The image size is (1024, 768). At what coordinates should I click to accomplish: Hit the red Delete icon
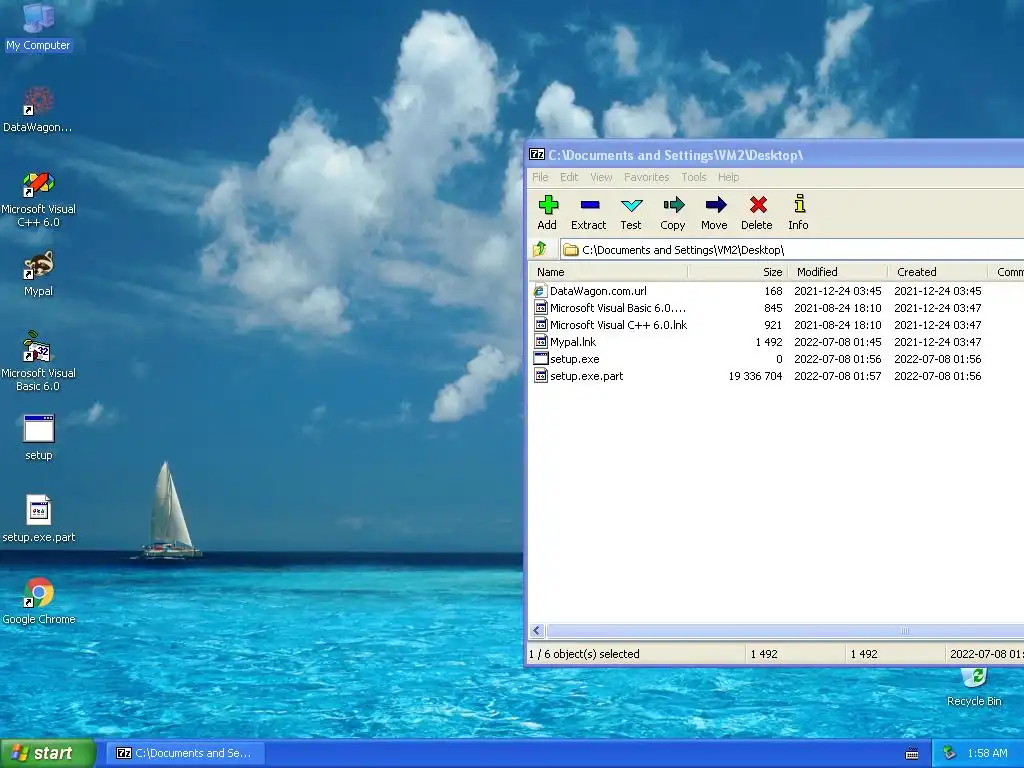[757, 212]
